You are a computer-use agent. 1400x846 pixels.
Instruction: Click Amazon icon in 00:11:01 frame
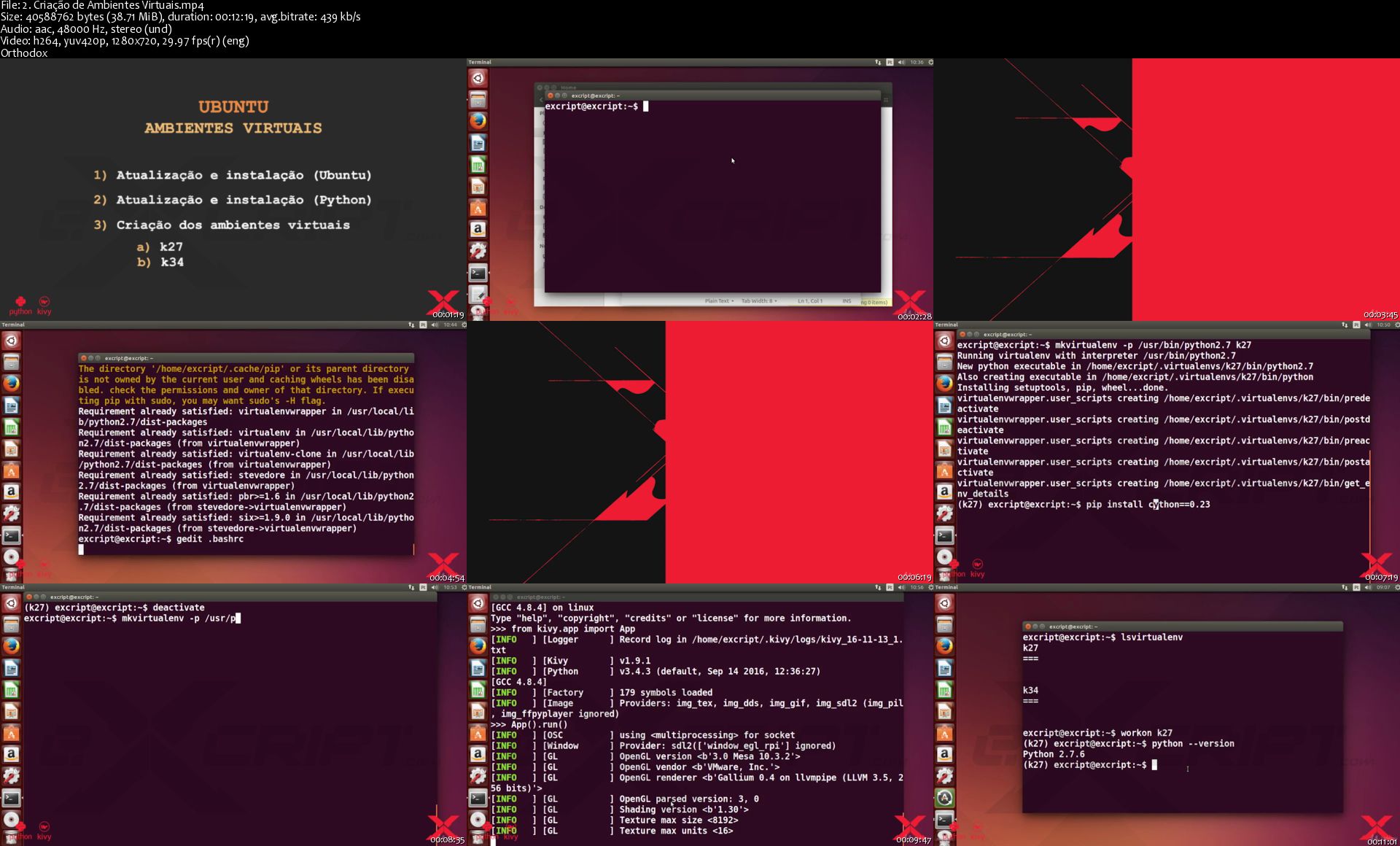(x=944, y=754)
